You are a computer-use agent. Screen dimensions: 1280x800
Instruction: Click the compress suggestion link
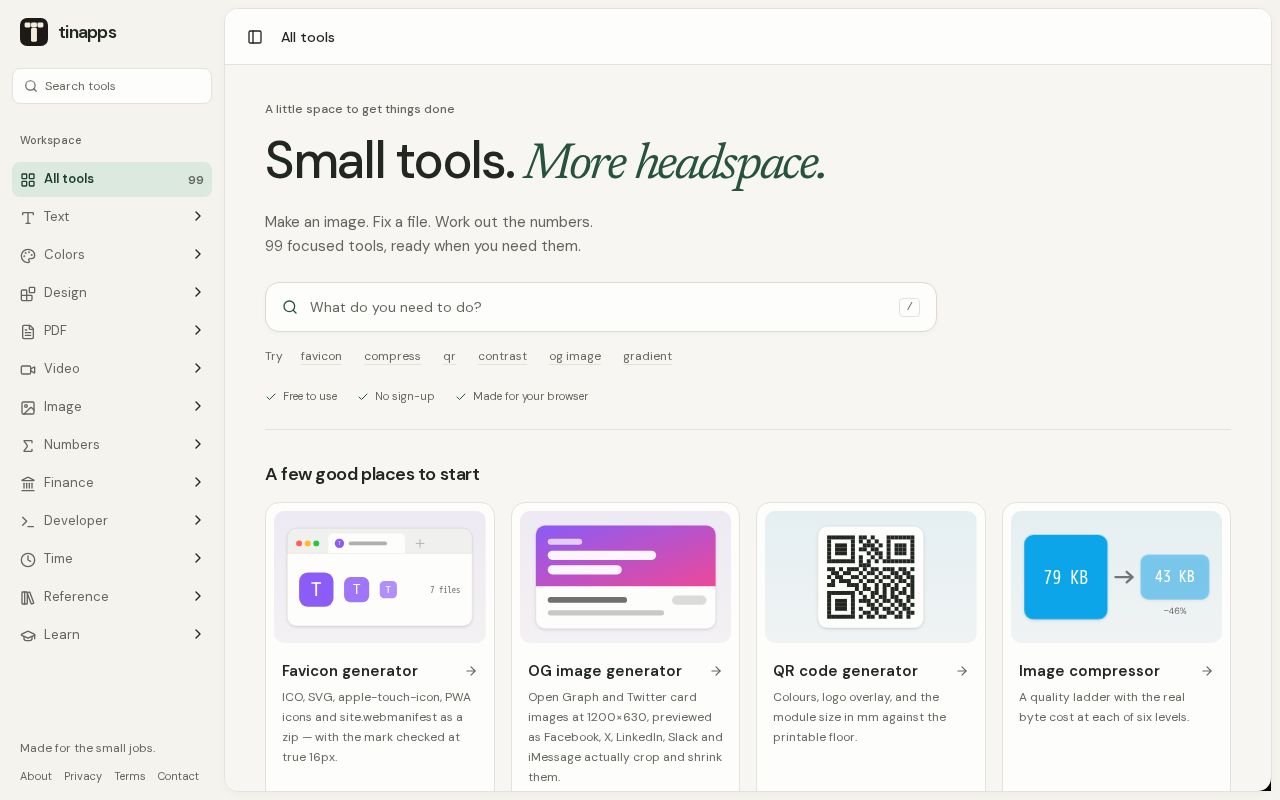[392, 356]
